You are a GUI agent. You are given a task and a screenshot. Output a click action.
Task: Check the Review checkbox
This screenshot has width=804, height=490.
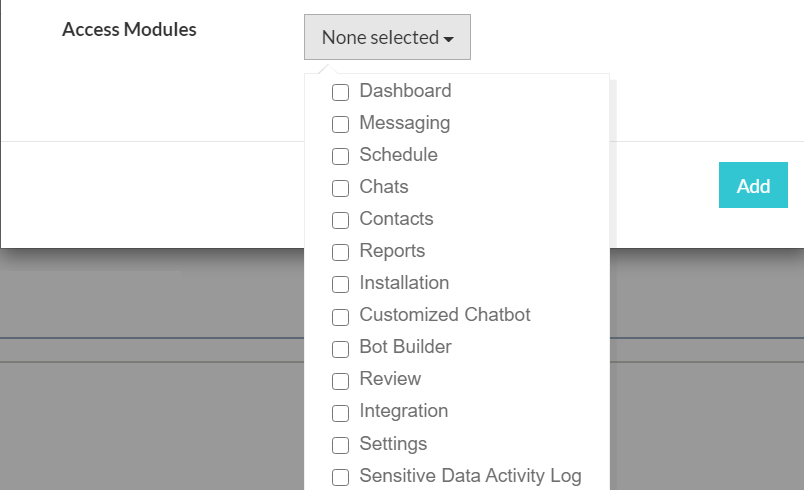341,380
